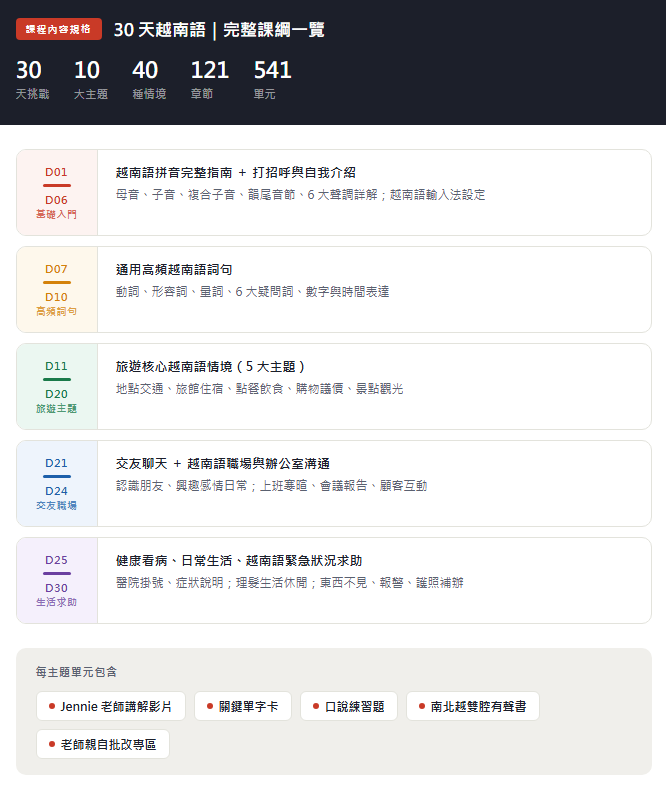666x790 pixels.
Task: Select the 老師親自批改專區 chip
Action: click(x=103, y=744)
